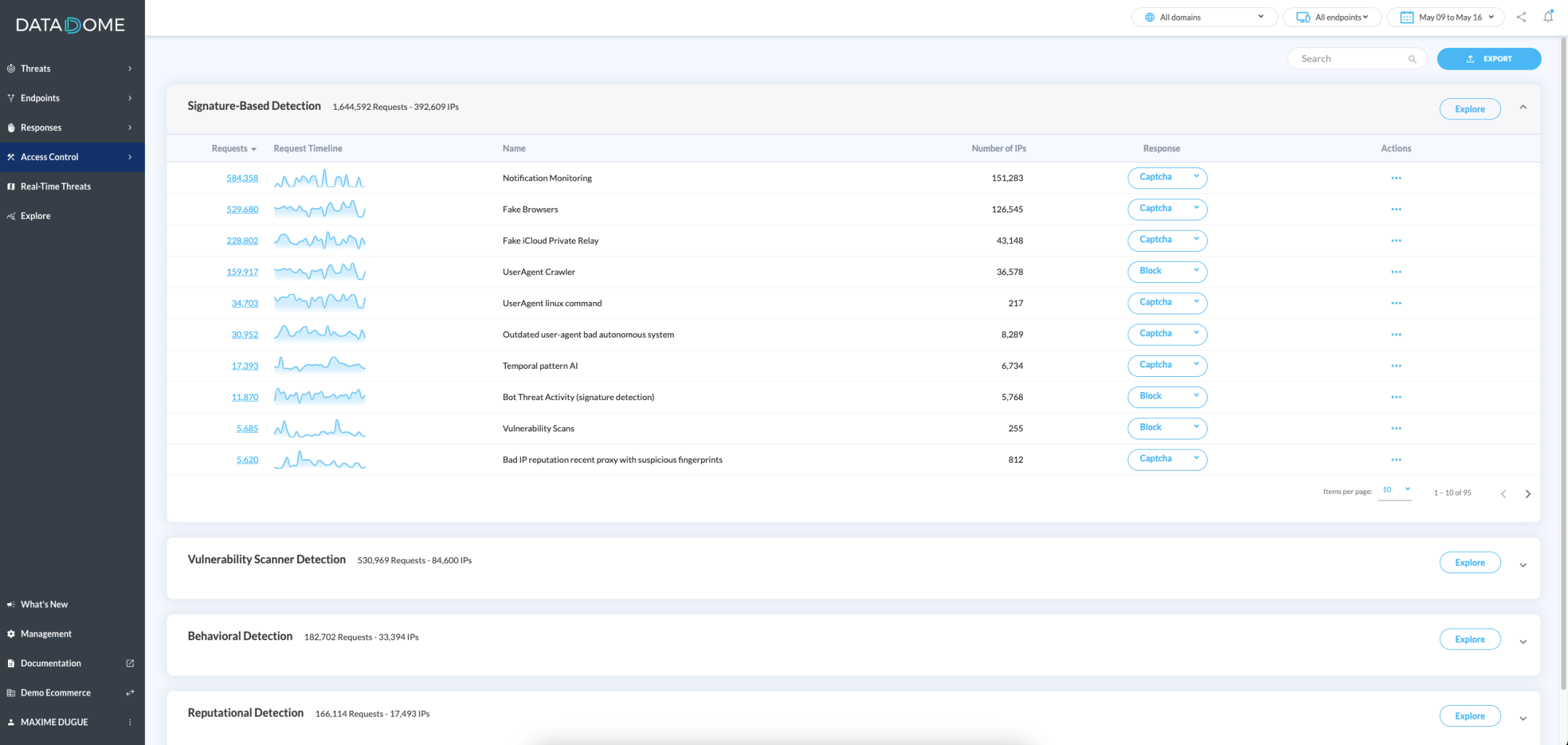
Task: Click Explore for Reputational Detection
Action: (1470, 716)
